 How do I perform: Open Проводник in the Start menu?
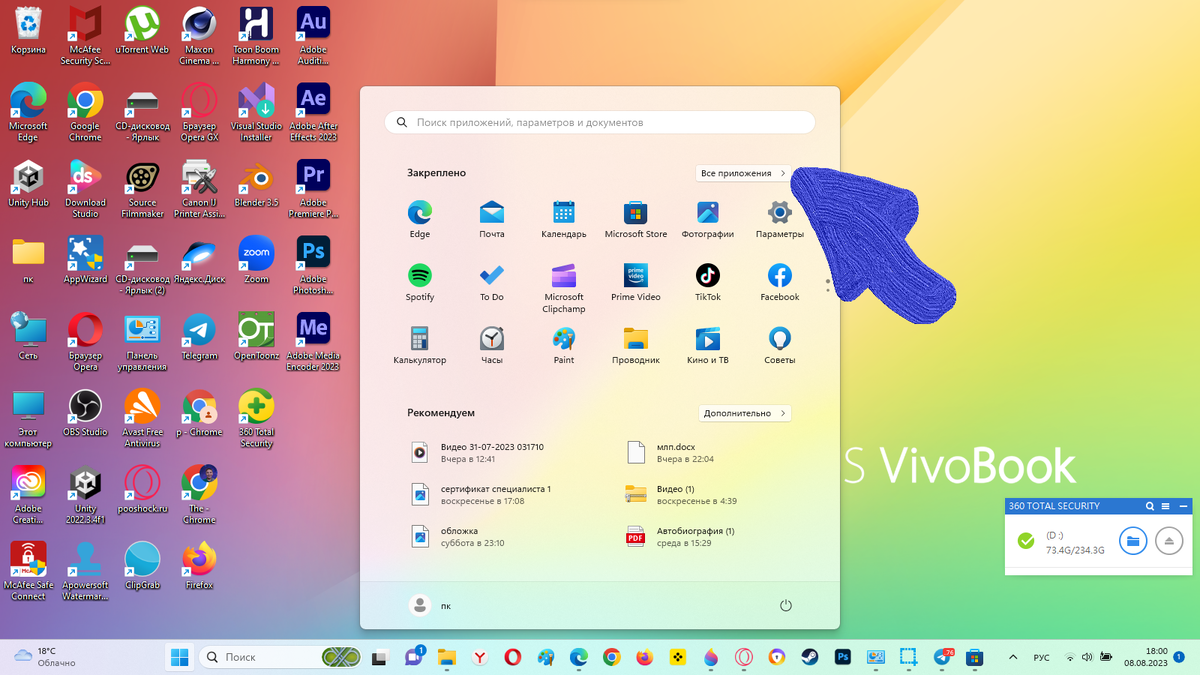(636, 345)
